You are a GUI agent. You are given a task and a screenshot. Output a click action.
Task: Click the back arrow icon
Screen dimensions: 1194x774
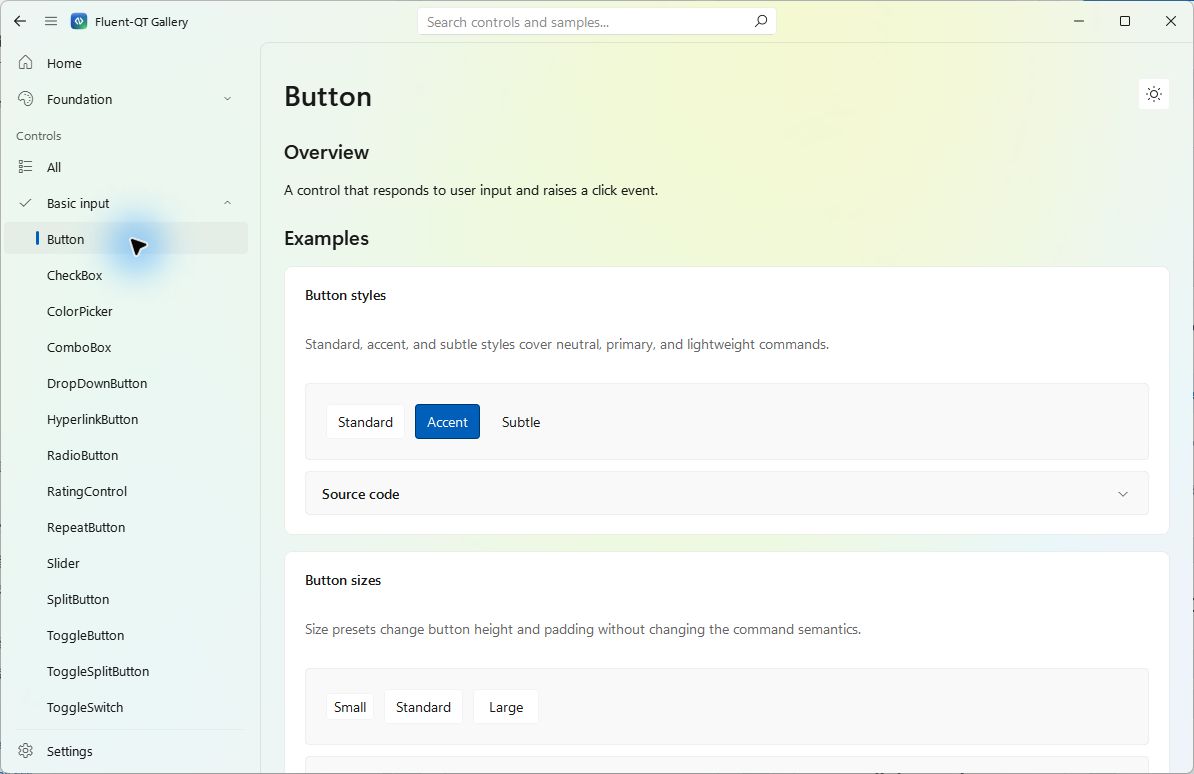[x=20, y=21]
